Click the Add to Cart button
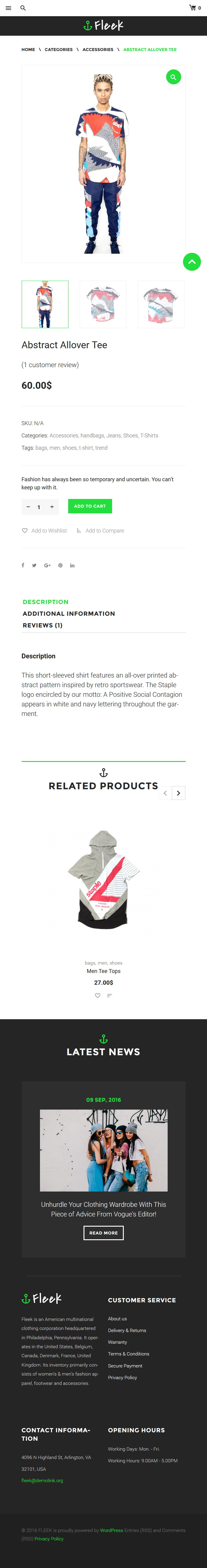The width and height of the screenshot is (207, 1568). 90,506
